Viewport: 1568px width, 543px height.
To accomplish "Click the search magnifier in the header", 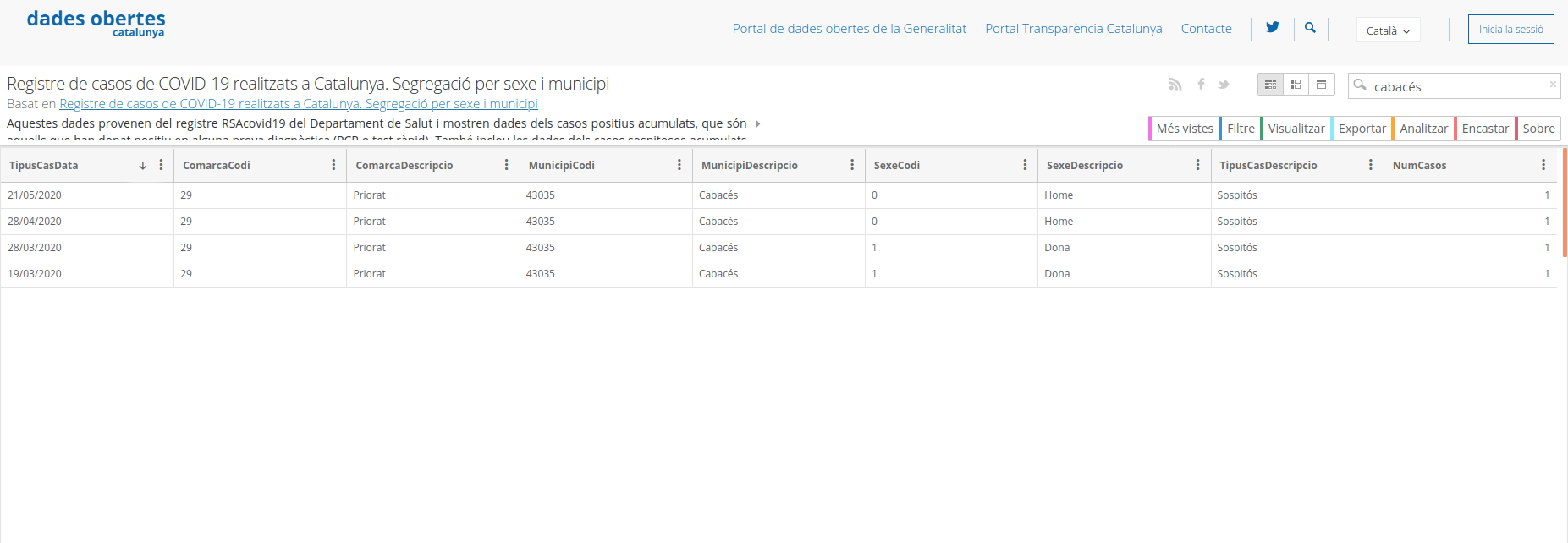I will click(1310, 28).
